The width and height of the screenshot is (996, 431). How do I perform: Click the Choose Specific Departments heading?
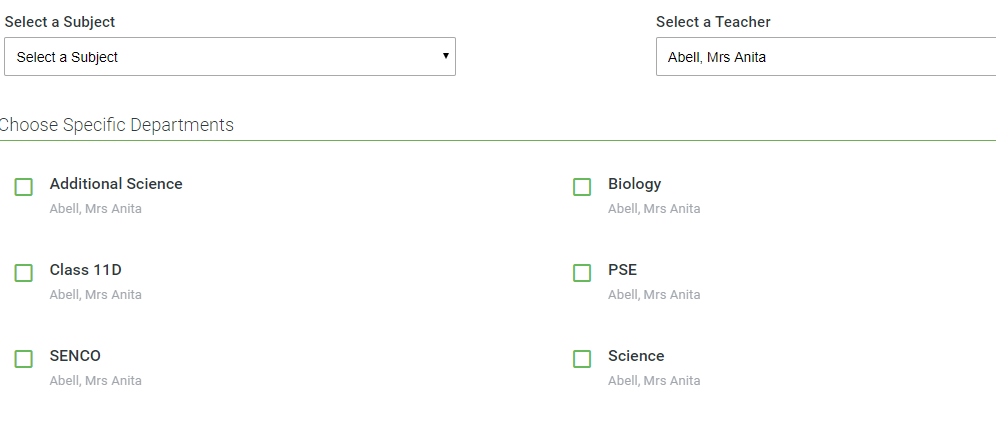coord(116,125)
